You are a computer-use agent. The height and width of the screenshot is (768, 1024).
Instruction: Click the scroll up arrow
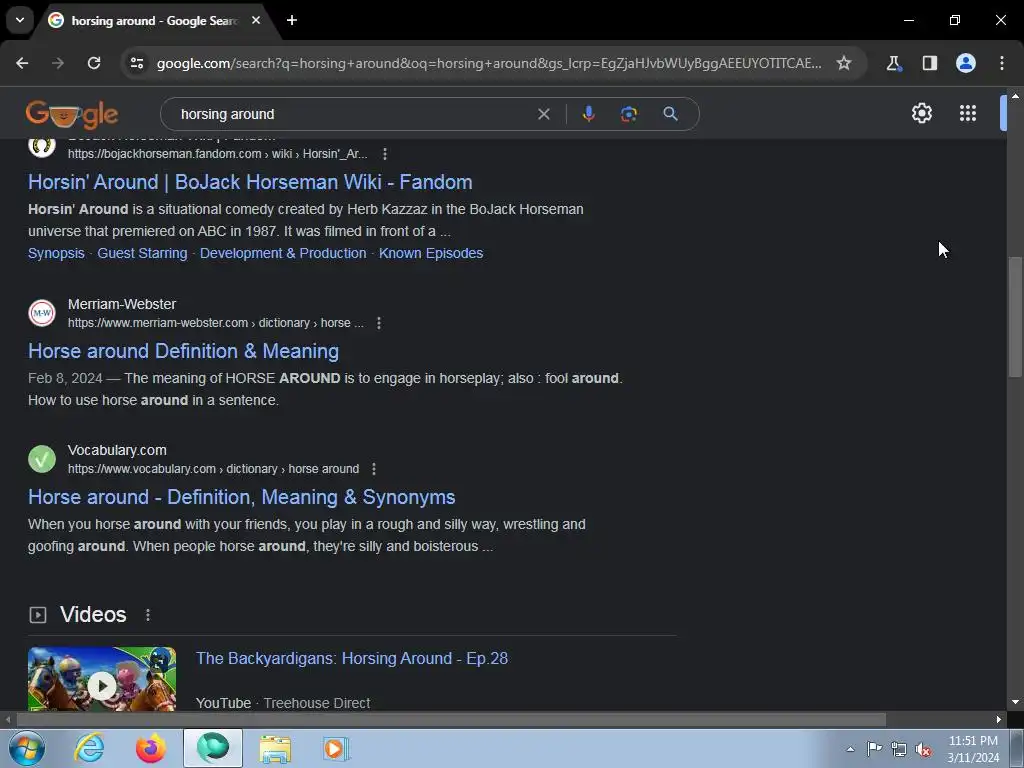tap(1015, 96)
